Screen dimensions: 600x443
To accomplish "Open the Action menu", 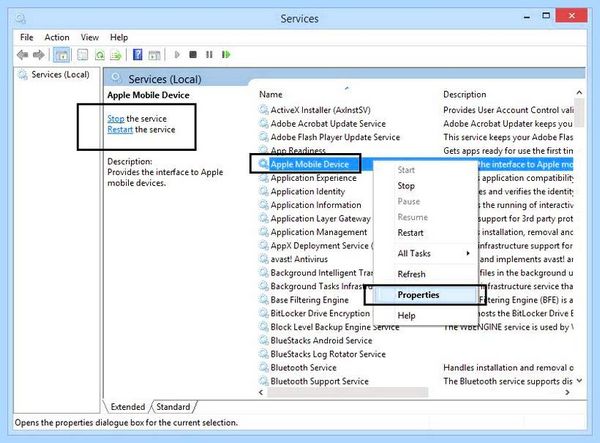I will tap(57, 37).
